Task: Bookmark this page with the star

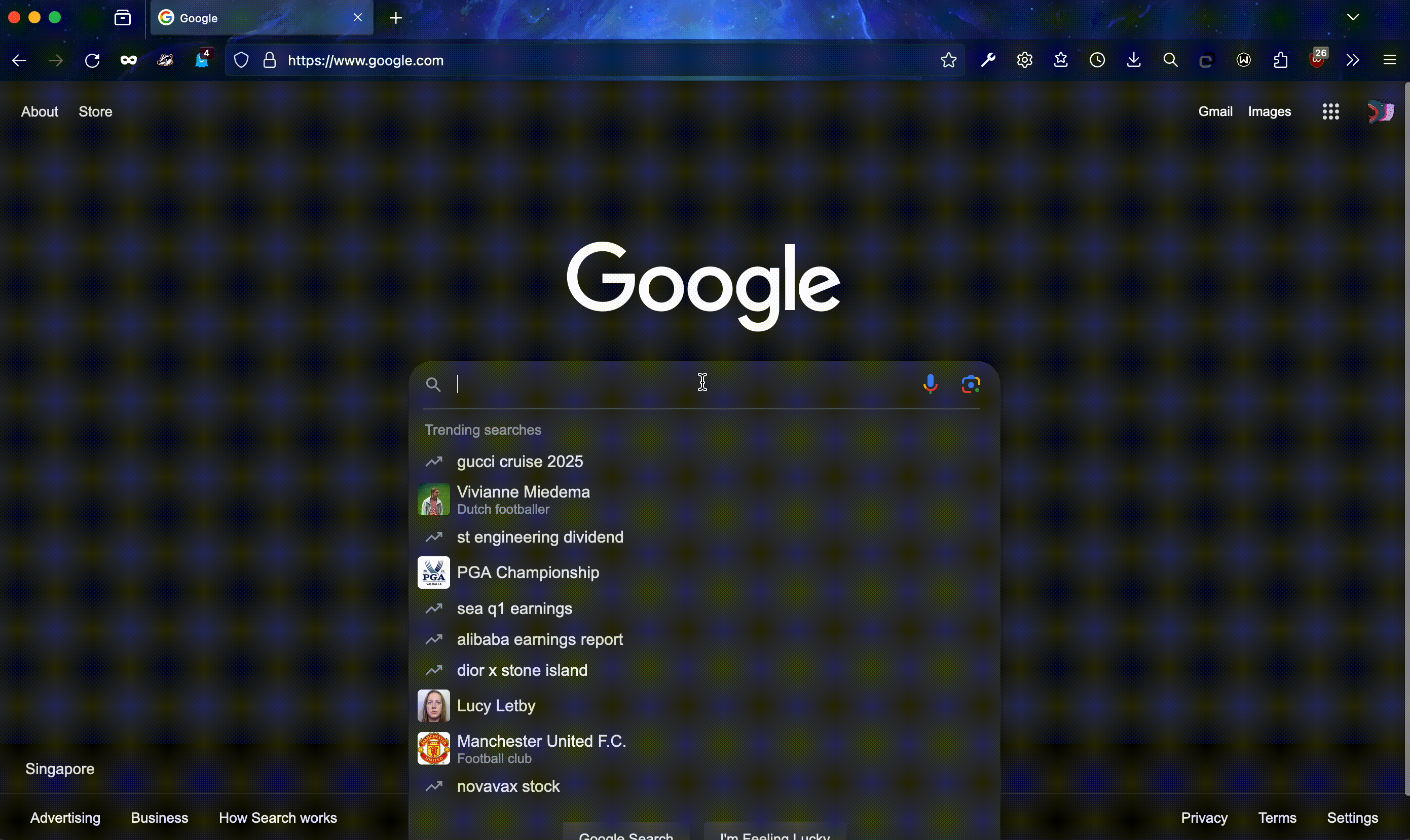Action: tap(949, 61)
